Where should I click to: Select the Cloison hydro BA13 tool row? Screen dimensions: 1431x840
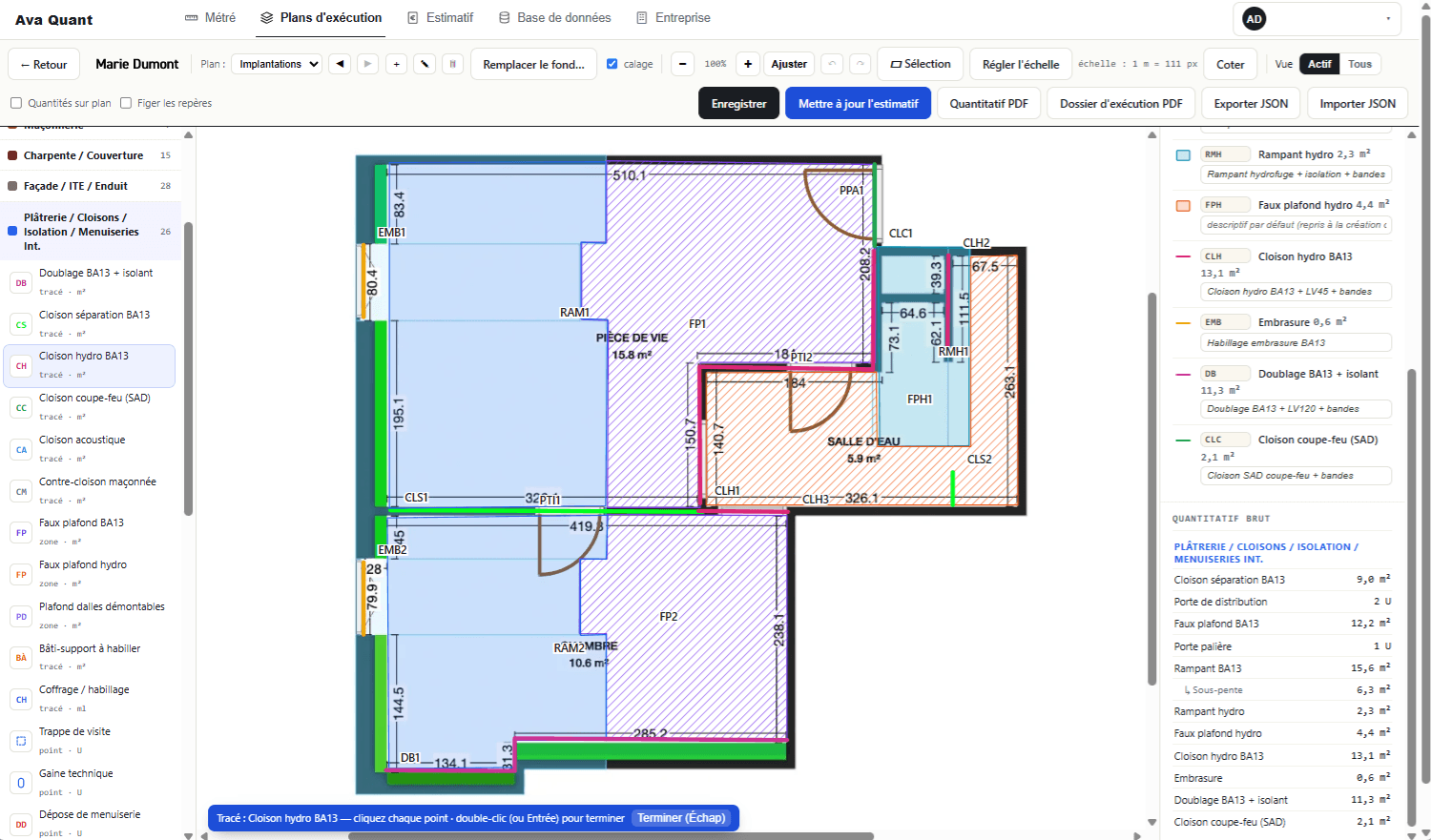[90, 366]
